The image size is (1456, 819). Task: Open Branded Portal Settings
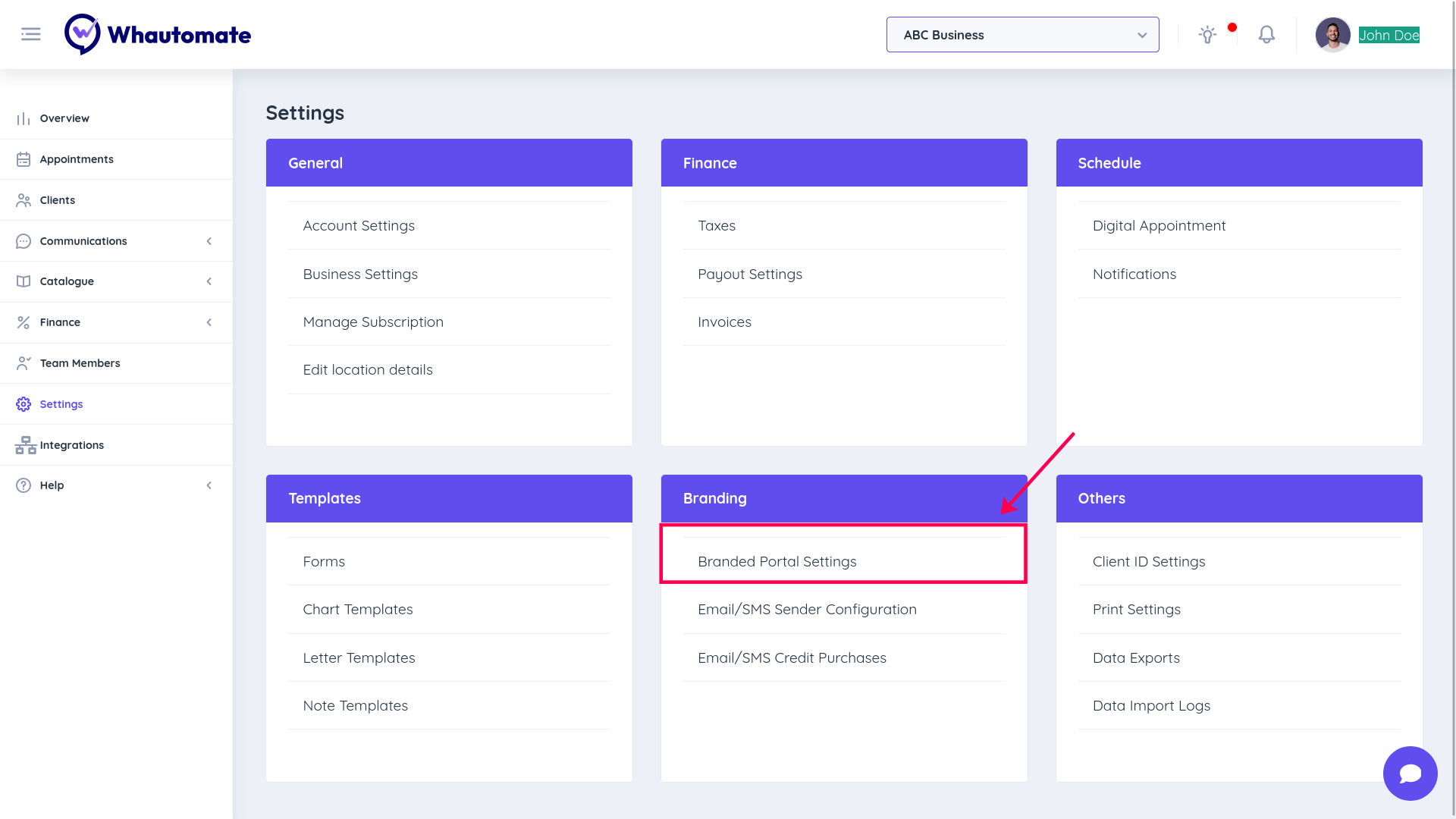(x=777, y=562)
